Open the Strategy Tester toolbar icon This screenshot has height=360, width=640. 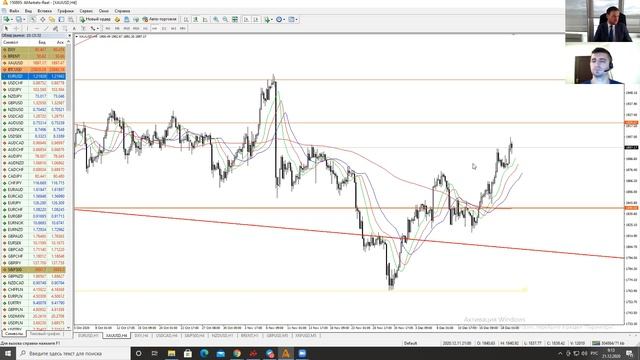(x=71, y=19)
